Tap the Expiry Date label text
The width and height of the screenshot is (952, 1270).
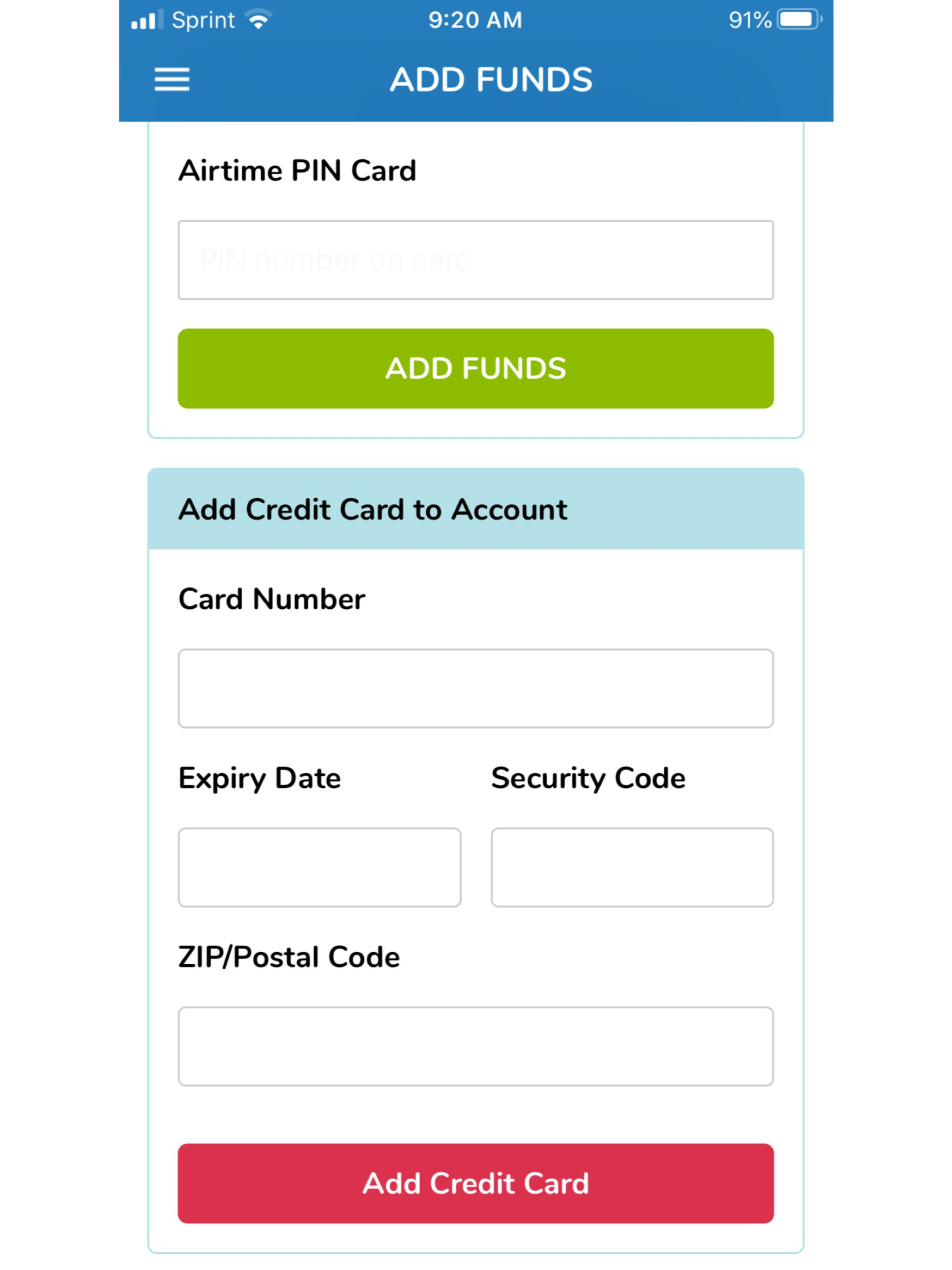point(259,779)
